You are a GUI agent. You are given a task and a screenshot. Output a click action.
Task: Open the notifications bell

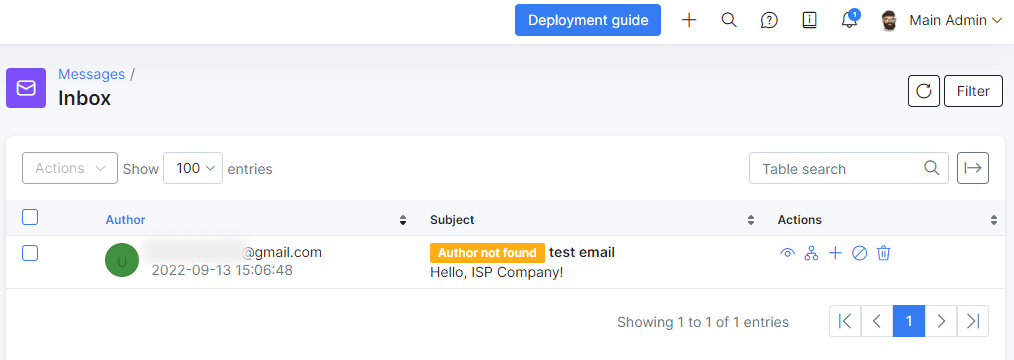coord(849,20)
